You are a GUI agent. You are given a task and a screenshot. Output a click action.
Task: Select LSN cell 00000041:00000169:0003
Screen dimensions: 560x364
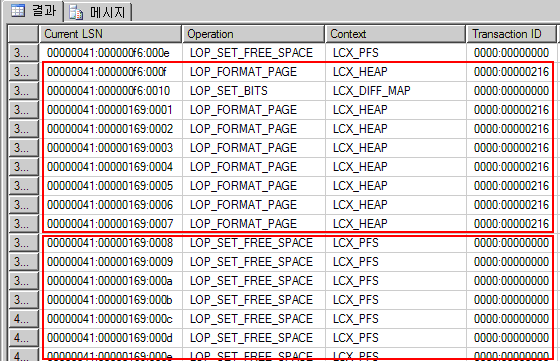(111, 148)
